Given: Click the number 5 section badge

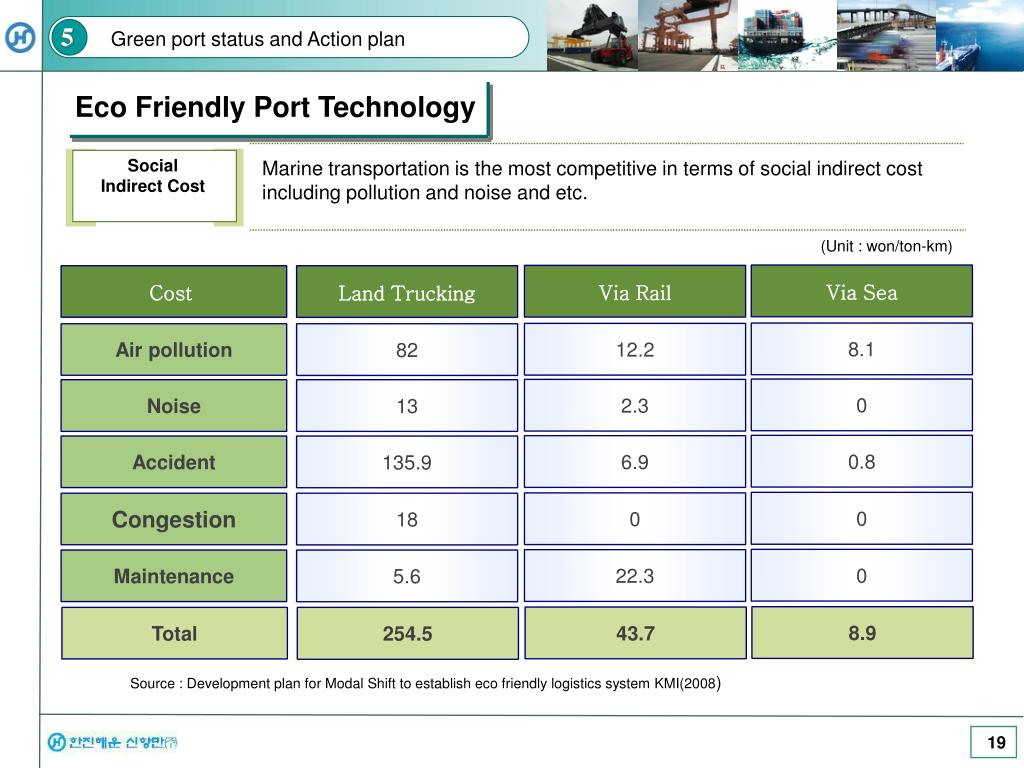Looking at the screenshot, I should click(x=68, y=37).
